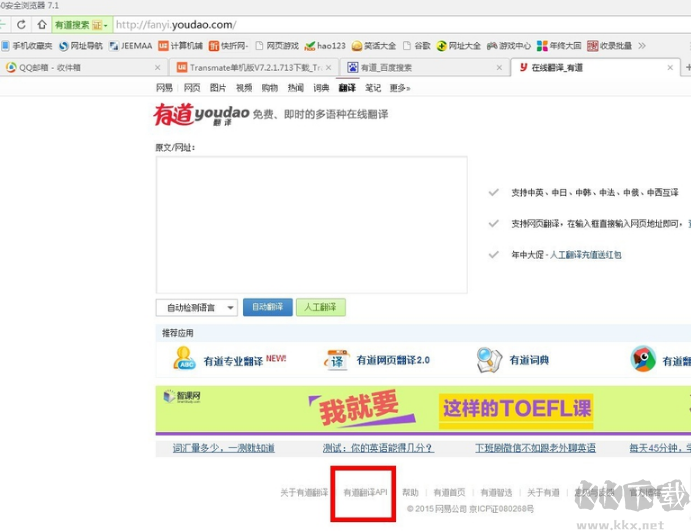
Task: Open the parrot app icon
Action: pos(643,359)
